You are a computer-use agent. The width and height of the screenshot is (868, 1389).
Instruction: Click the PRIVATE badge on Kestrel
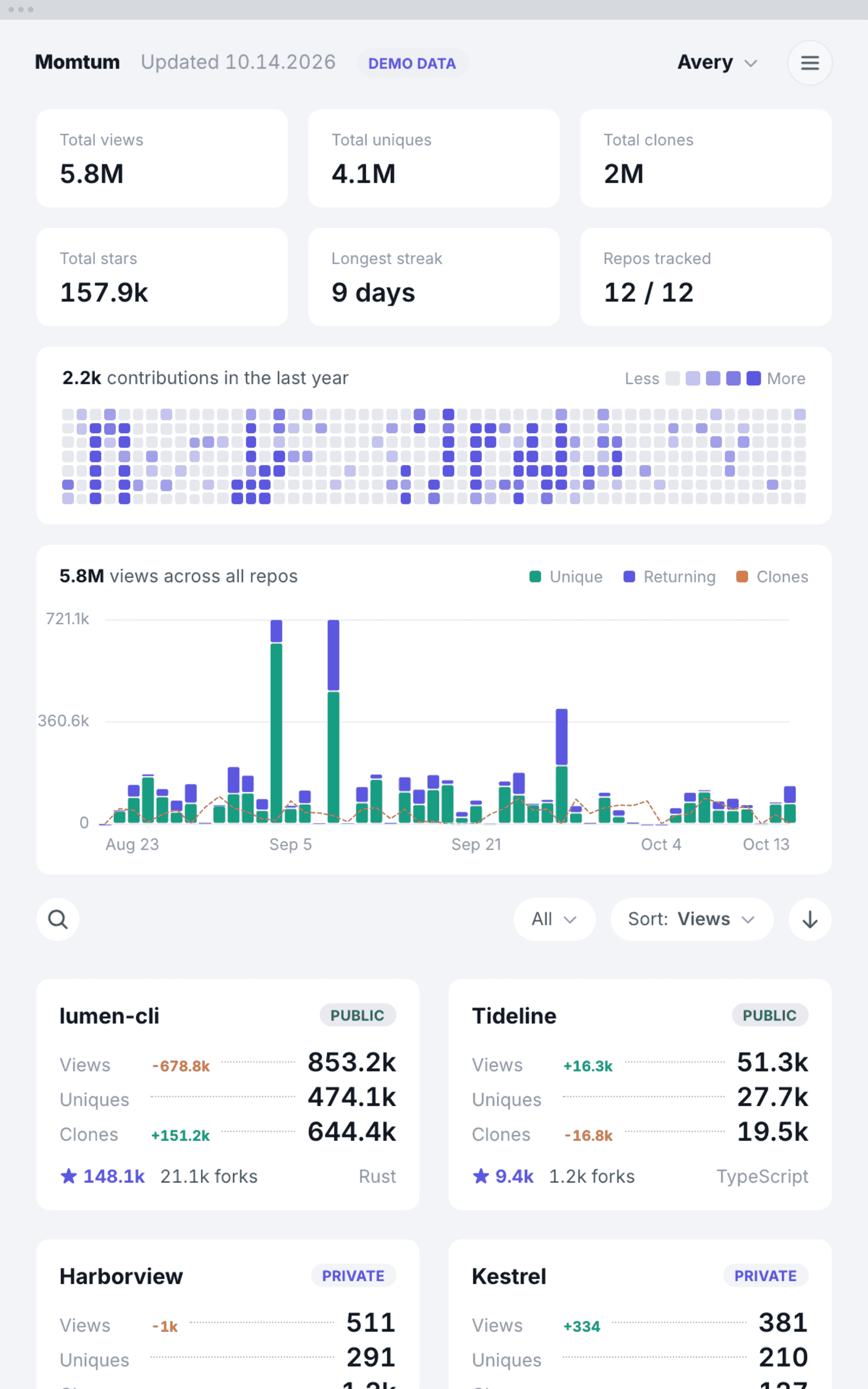coord(766,1276)
